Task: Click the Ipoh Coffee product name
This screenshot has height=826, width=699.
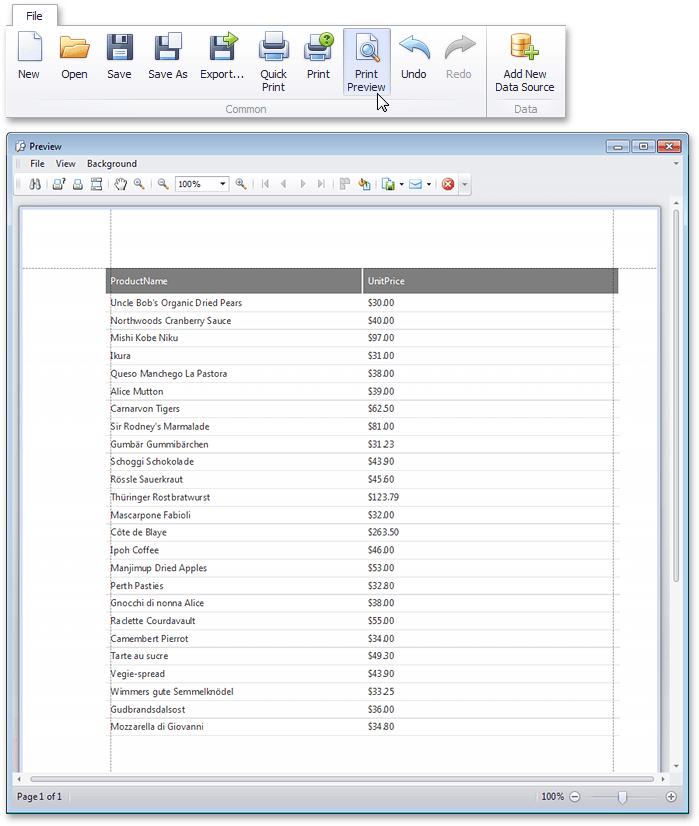Action: pos(134,550)
